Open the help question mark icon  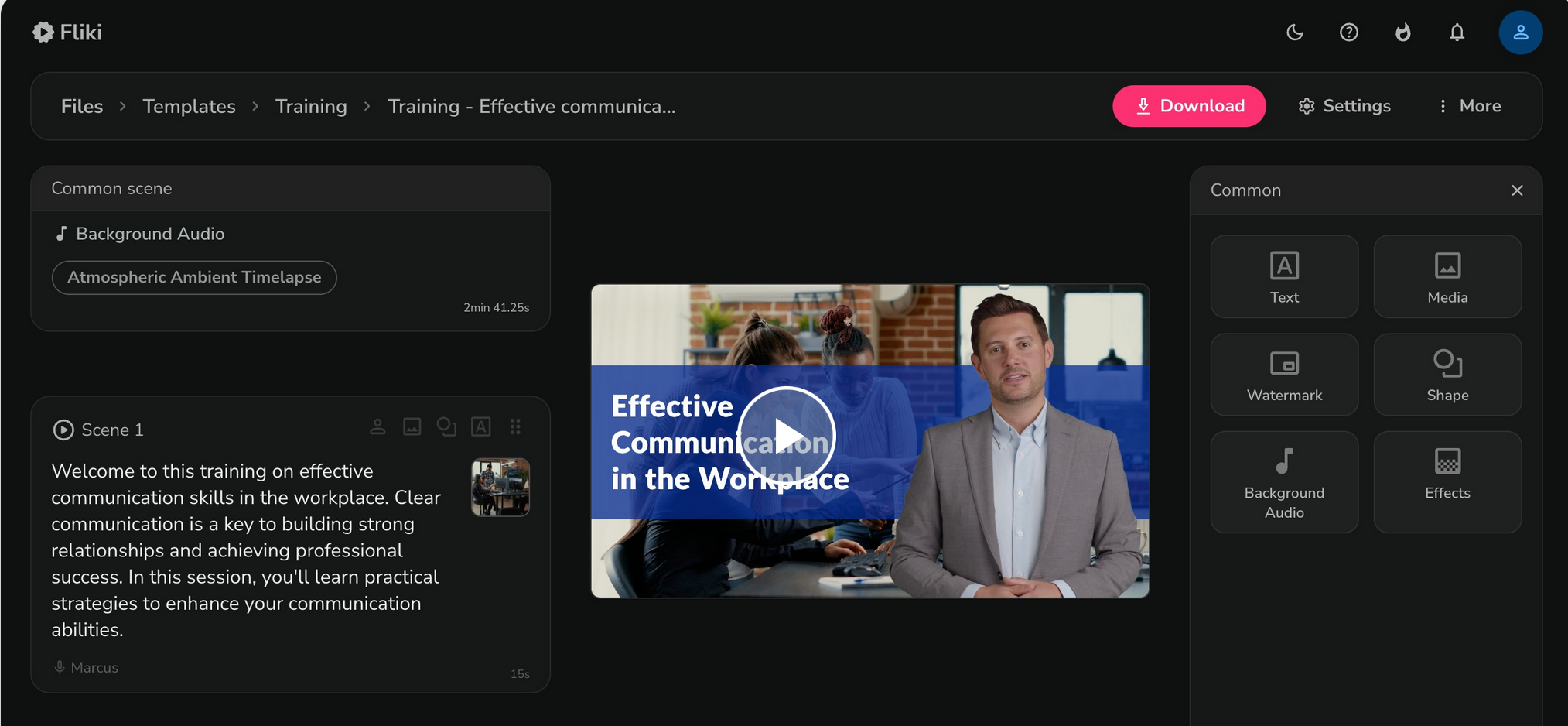(1349, 33)
